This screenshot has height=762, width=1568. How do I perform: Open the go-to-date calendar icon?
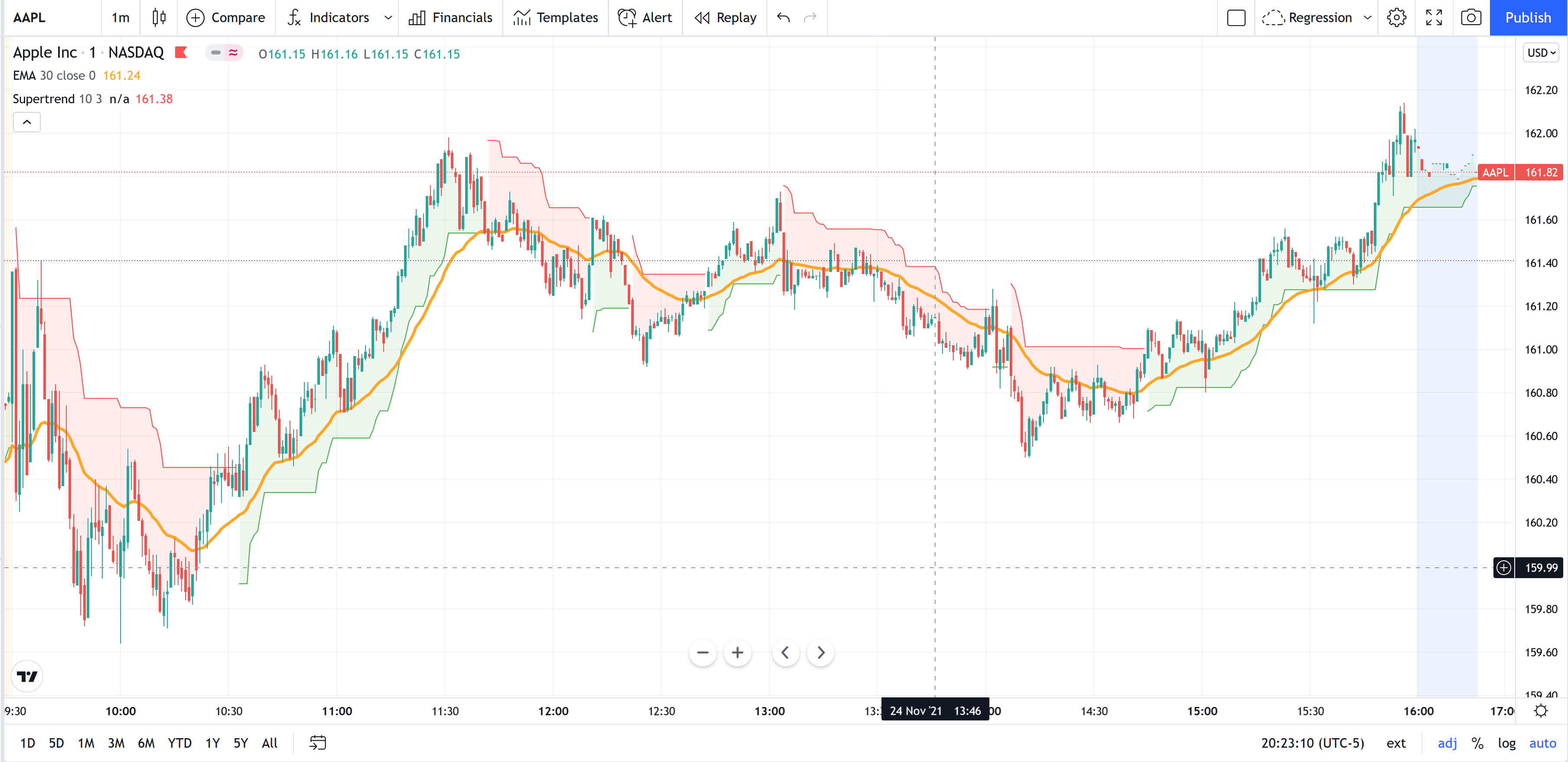pos(318,743)
